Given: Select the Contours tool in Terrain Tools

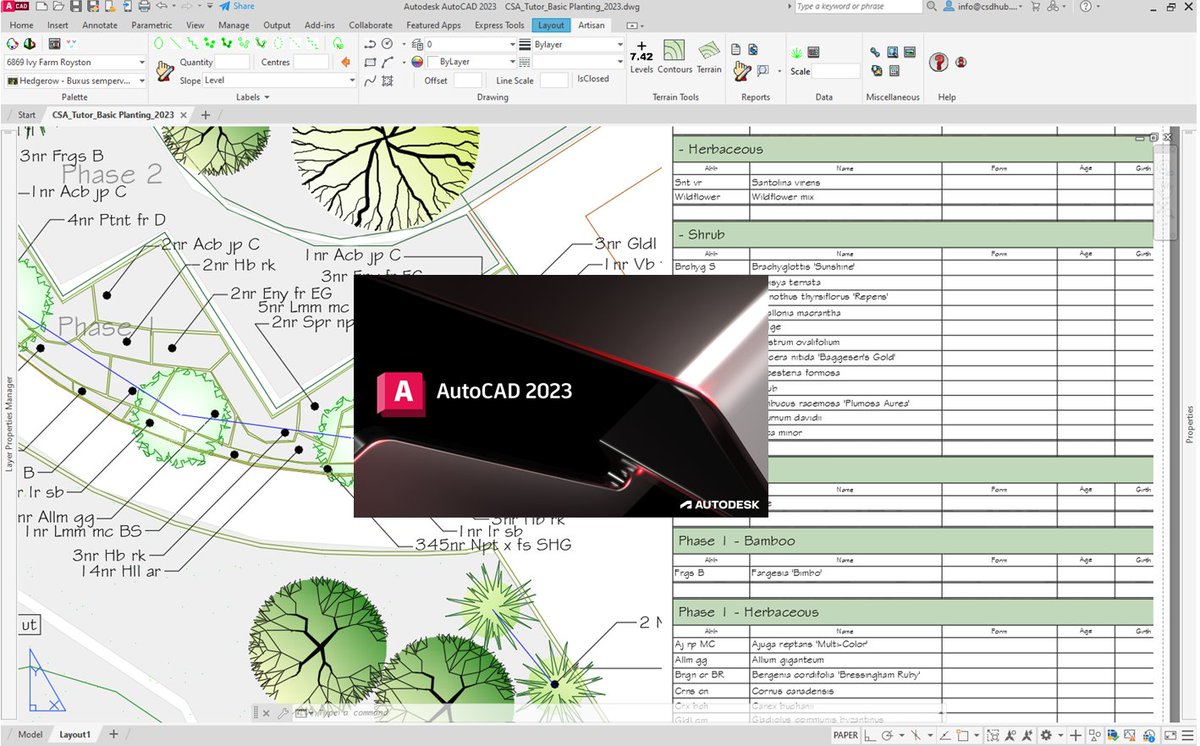Looking at the screenshot, I should click(x=674, y=55).
